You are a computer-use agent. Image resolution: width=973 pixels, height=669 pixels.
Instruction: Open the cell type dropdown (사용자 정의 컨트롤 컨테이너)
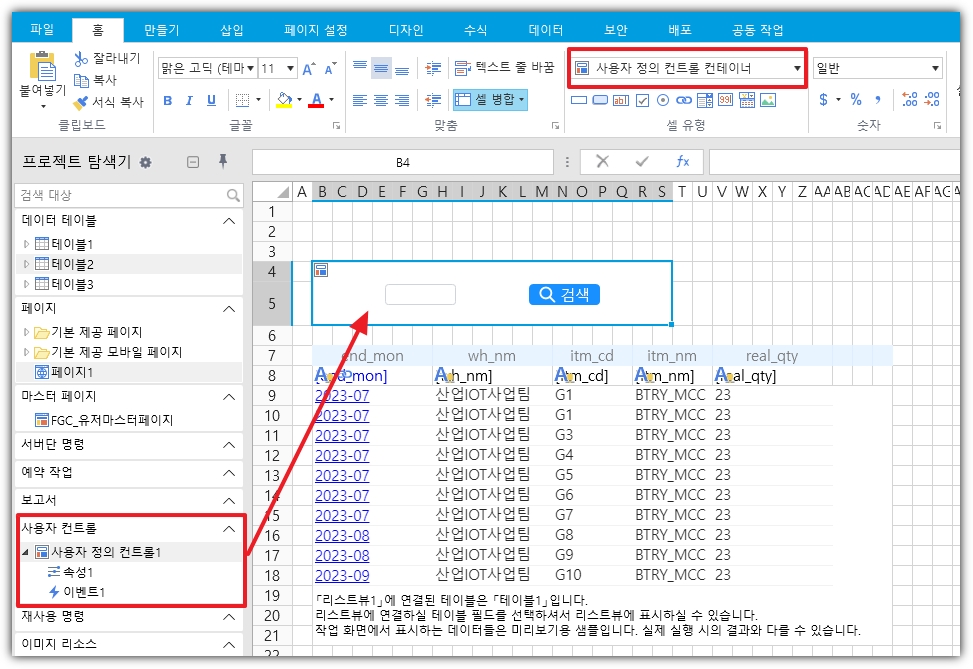click(x=796, y=68)
